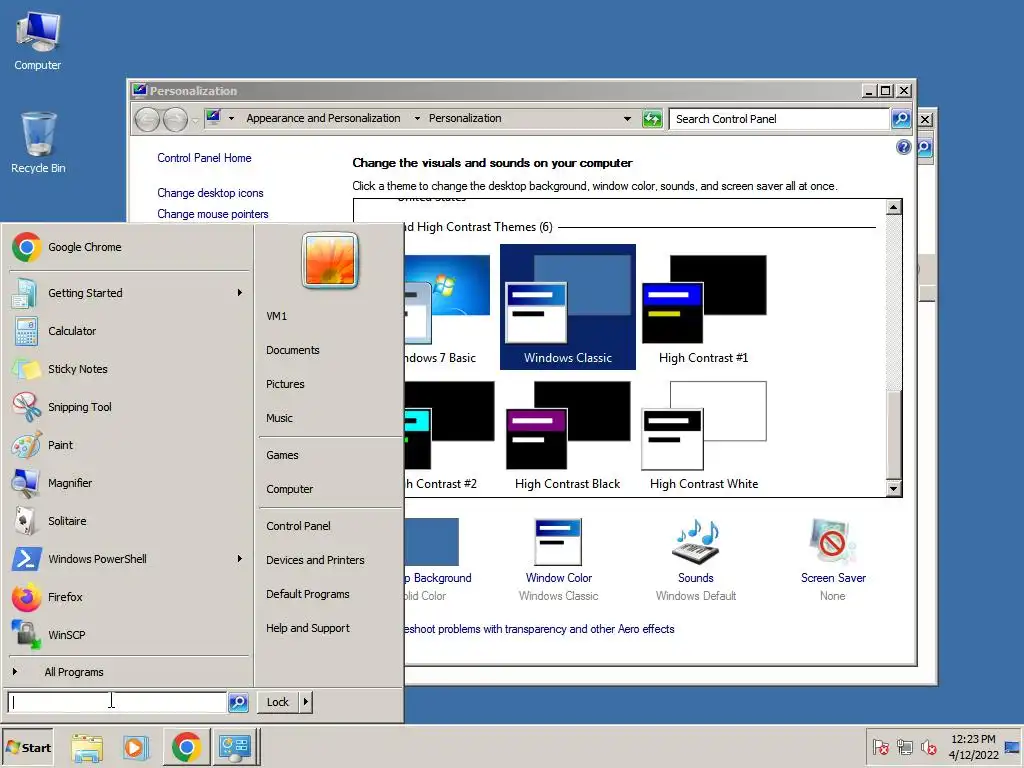Click Windows Explorer taskbar icon
The width and height of the screenshot is (1024, 768).
(x=87, y=747)
